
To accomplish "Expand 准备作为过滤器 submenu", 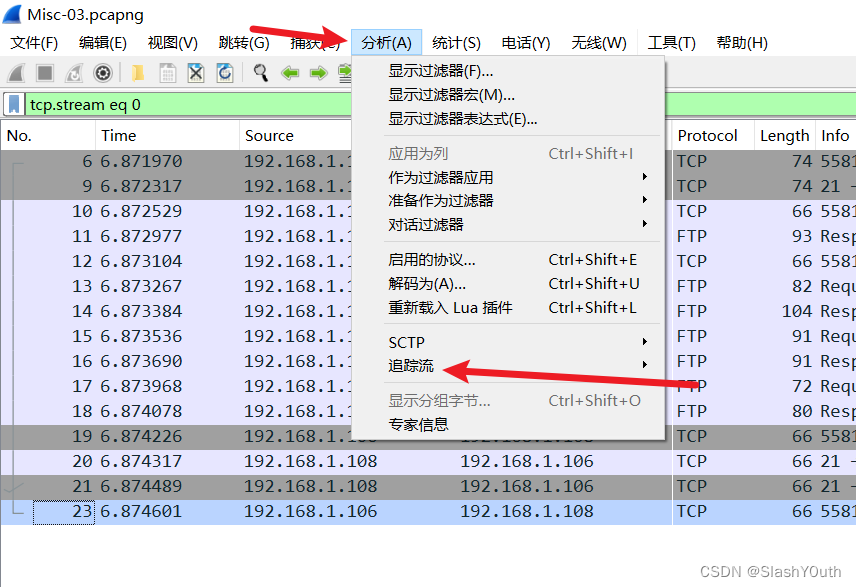I will click(x=509, y=200).
